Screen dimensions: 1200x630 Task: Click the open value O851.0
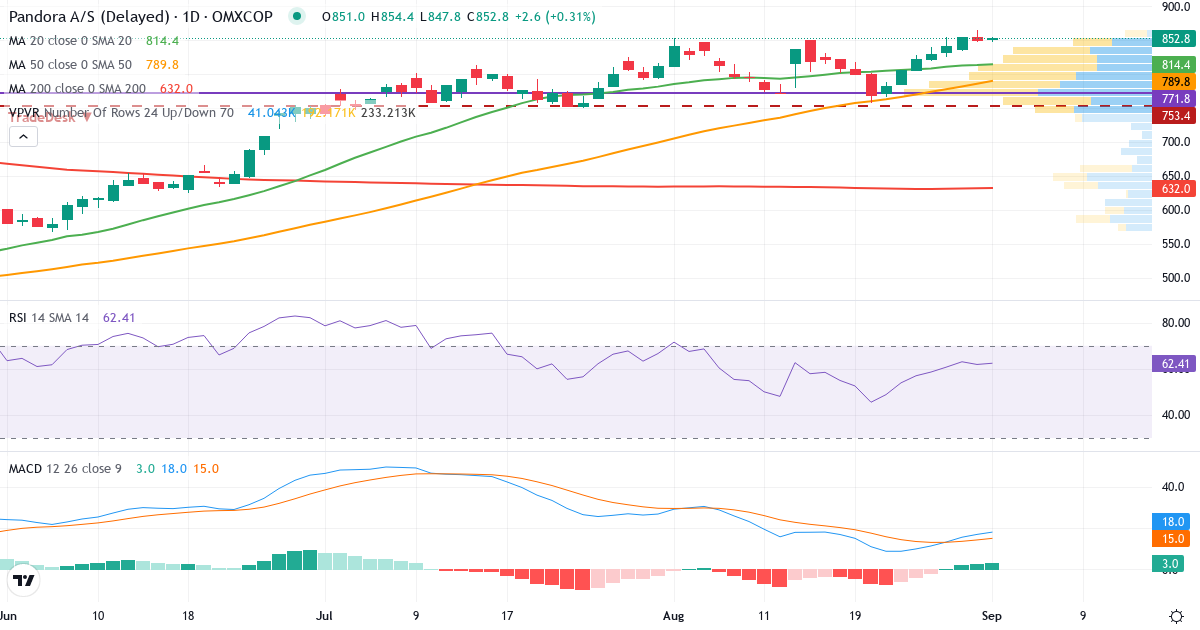click(343, 17)
